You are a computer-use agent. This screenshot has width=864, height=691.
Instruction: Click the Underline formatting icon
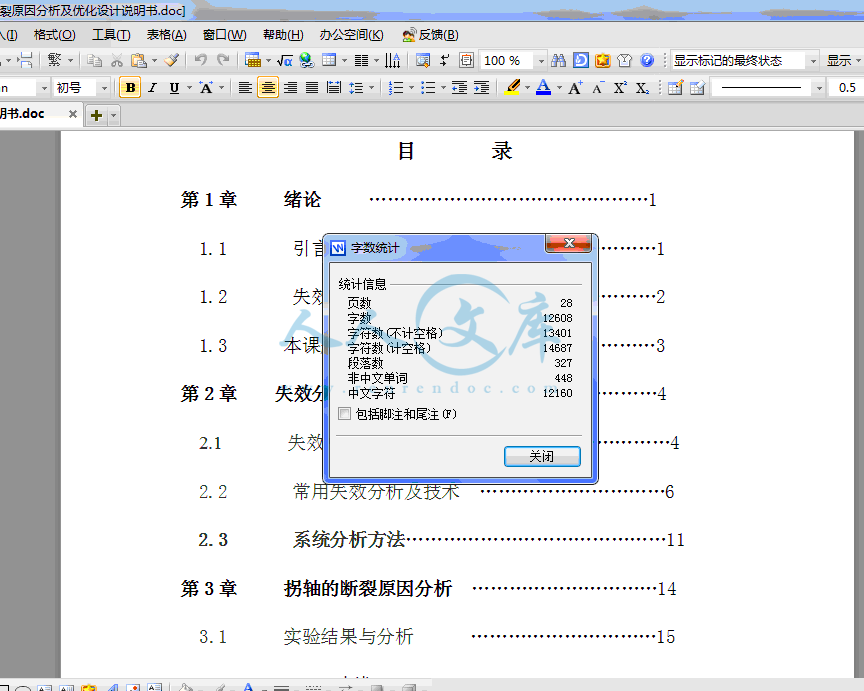coord(174,88)
